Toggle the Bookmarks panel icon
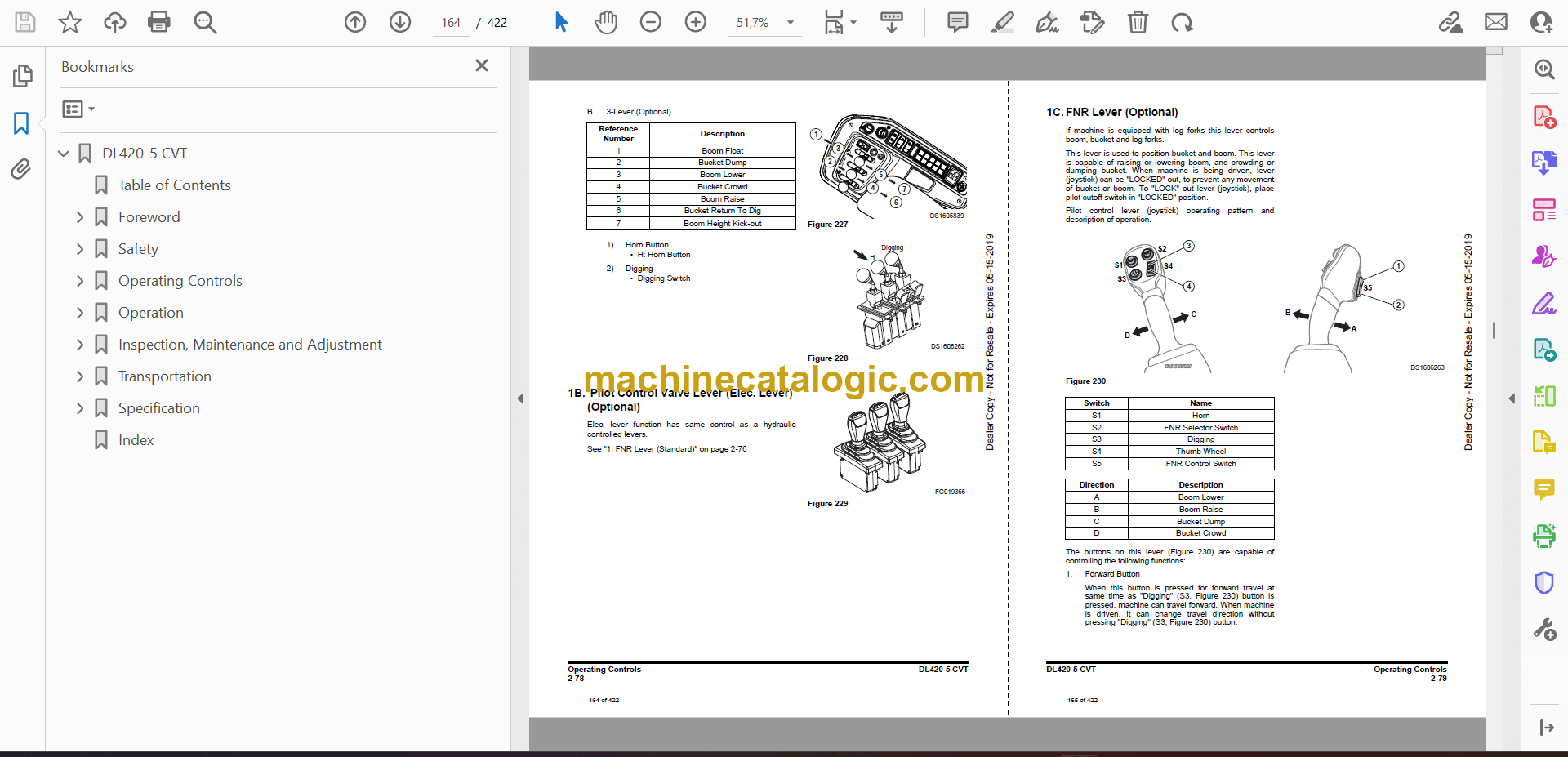Screen dimensions: 1568x757 21,123
